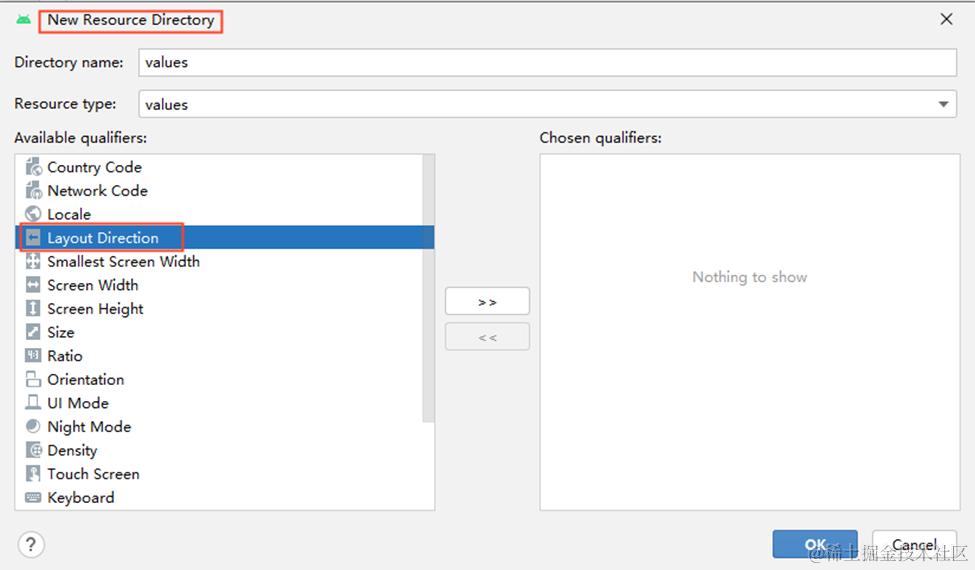
Task: Select UI Mode qualifier text
Action: (x=78, y=403)
